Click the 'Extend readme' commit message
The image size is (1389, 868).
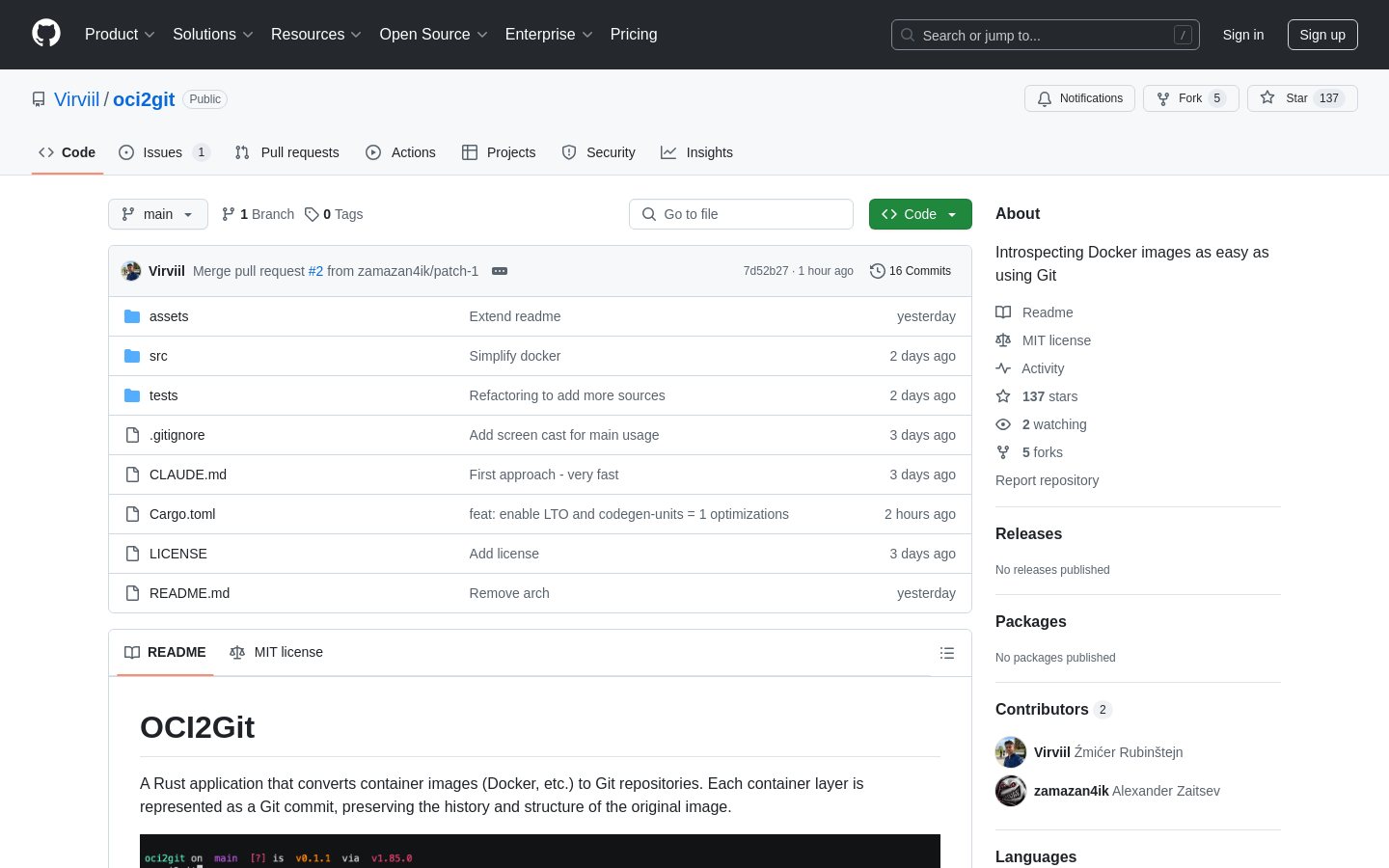click(x=515, y=316)
